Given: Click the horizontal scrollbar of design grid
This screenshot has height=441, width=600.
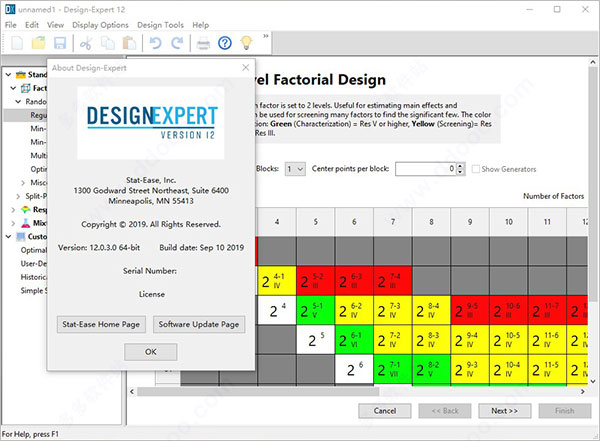Looking at the screenshot, I should click(258, 392).
